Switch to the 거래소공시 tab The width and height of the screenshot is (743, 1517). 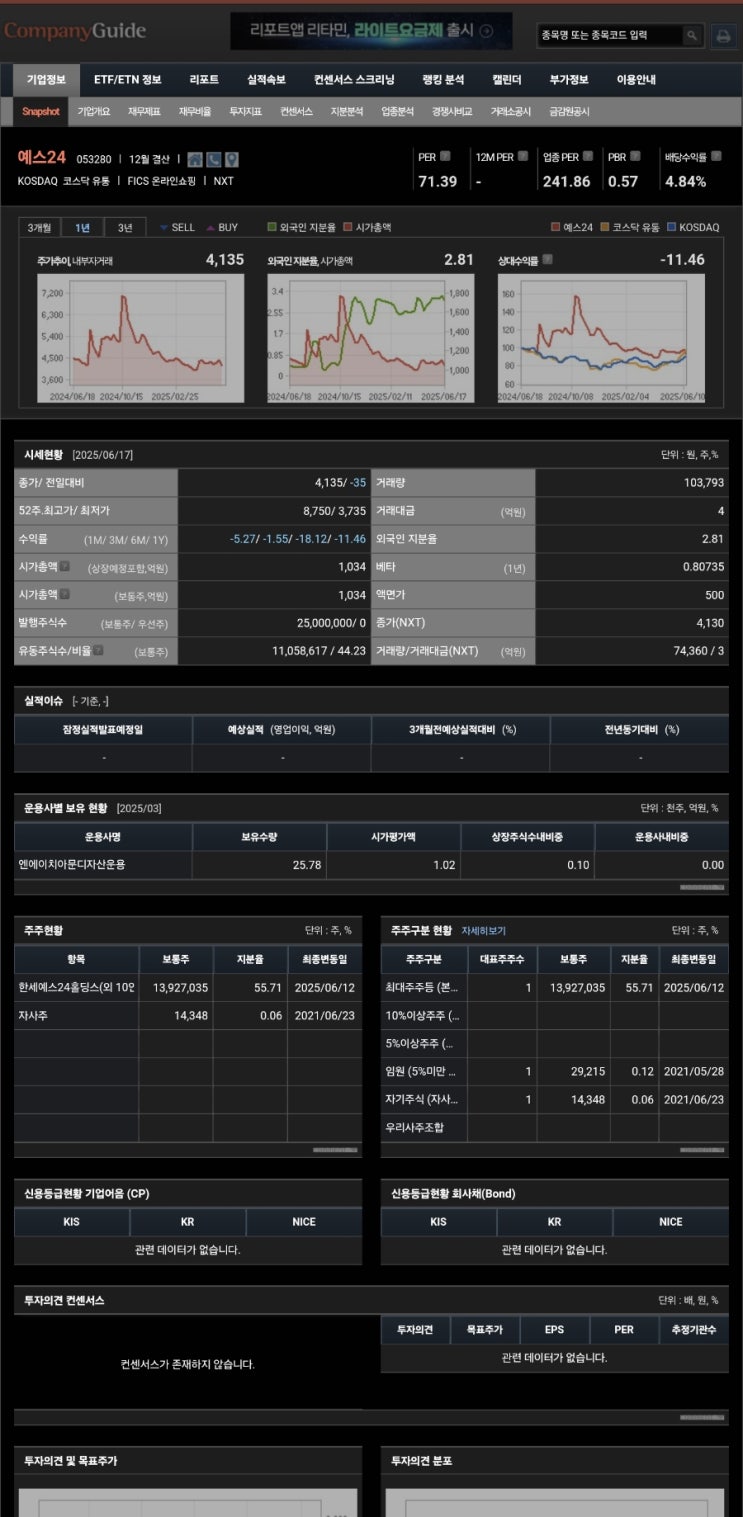511,112
